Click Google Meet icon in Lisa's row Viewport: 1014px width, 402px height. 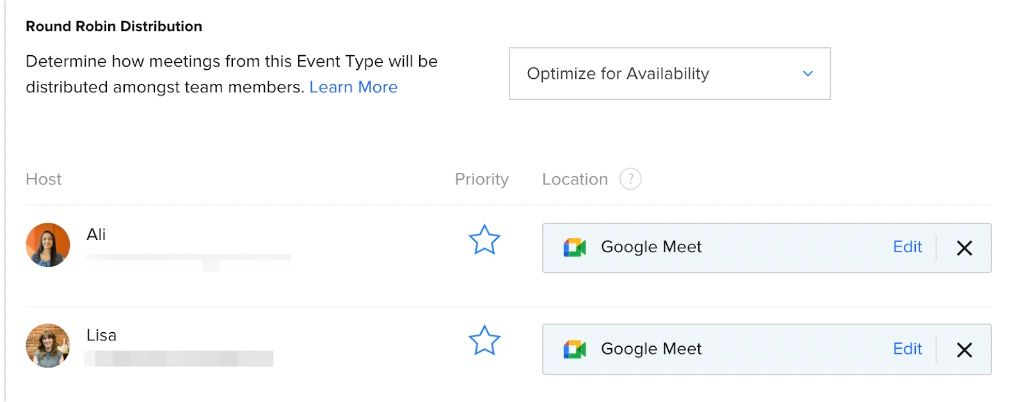tap(574, 350)
